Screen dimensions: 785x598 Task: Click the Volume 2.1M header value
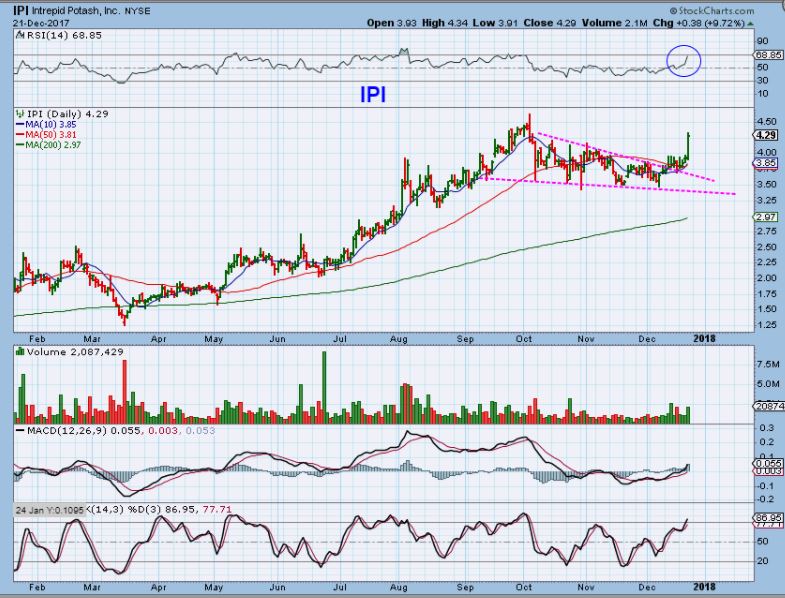click(x=615, y=23)
